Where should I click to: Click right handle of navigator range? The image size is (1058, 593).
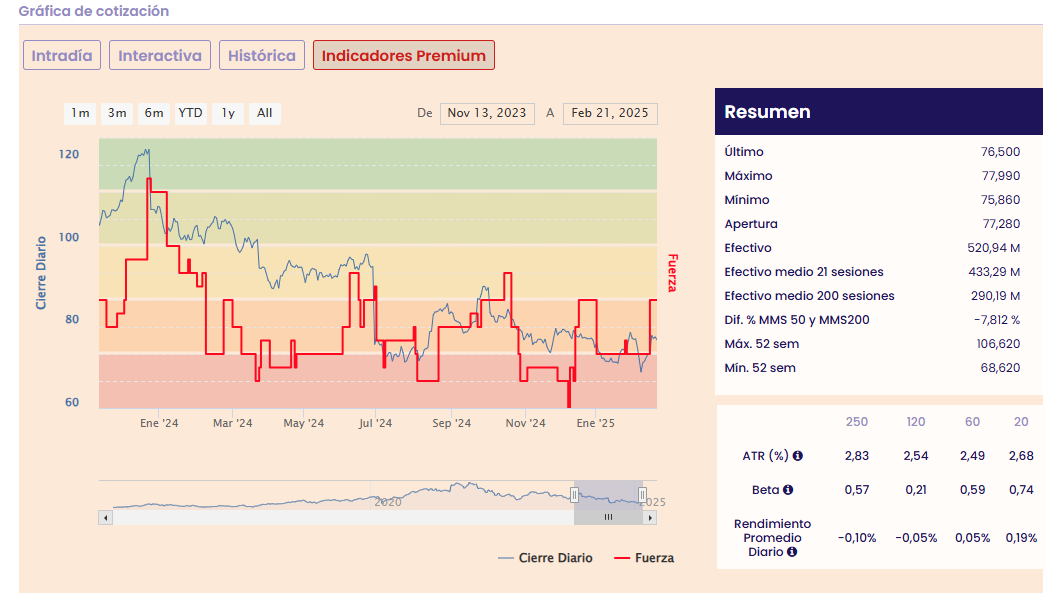click(642, 494)
